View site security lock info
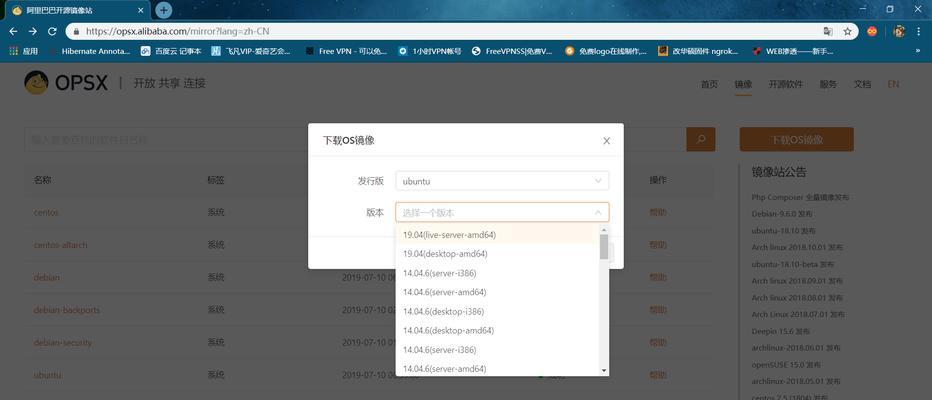This screenshot has height=400, width=932. [76, 32]
